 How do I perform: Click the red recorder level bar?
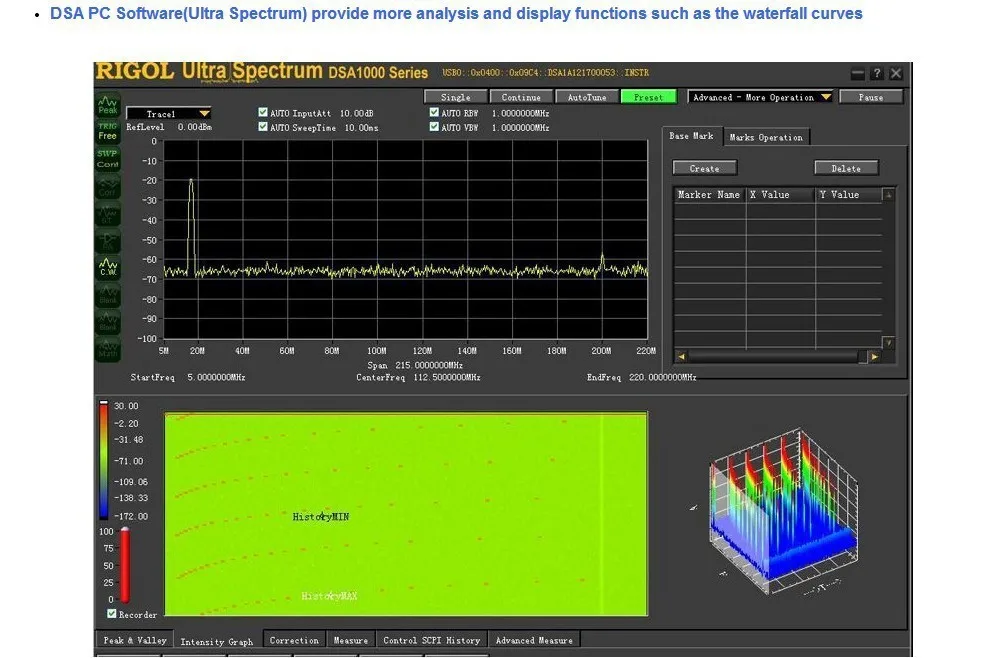125,565
